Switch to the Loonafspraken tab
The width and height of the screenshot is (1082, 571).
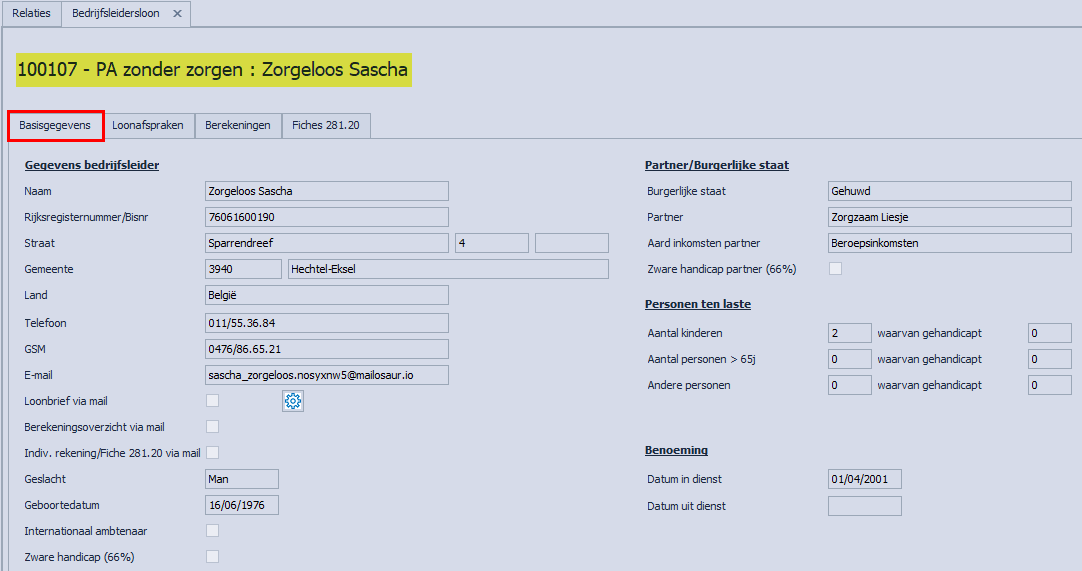tap(148, 126)
